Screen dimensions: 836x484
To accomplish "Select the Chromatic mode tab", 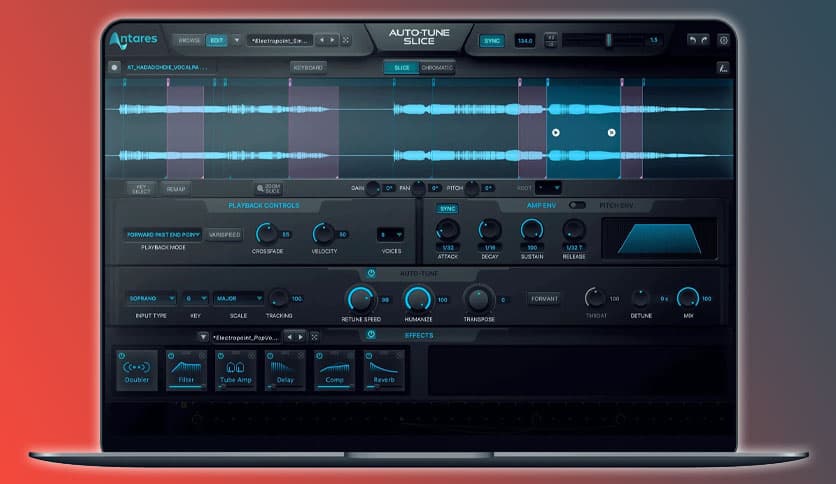I will 437,68.
